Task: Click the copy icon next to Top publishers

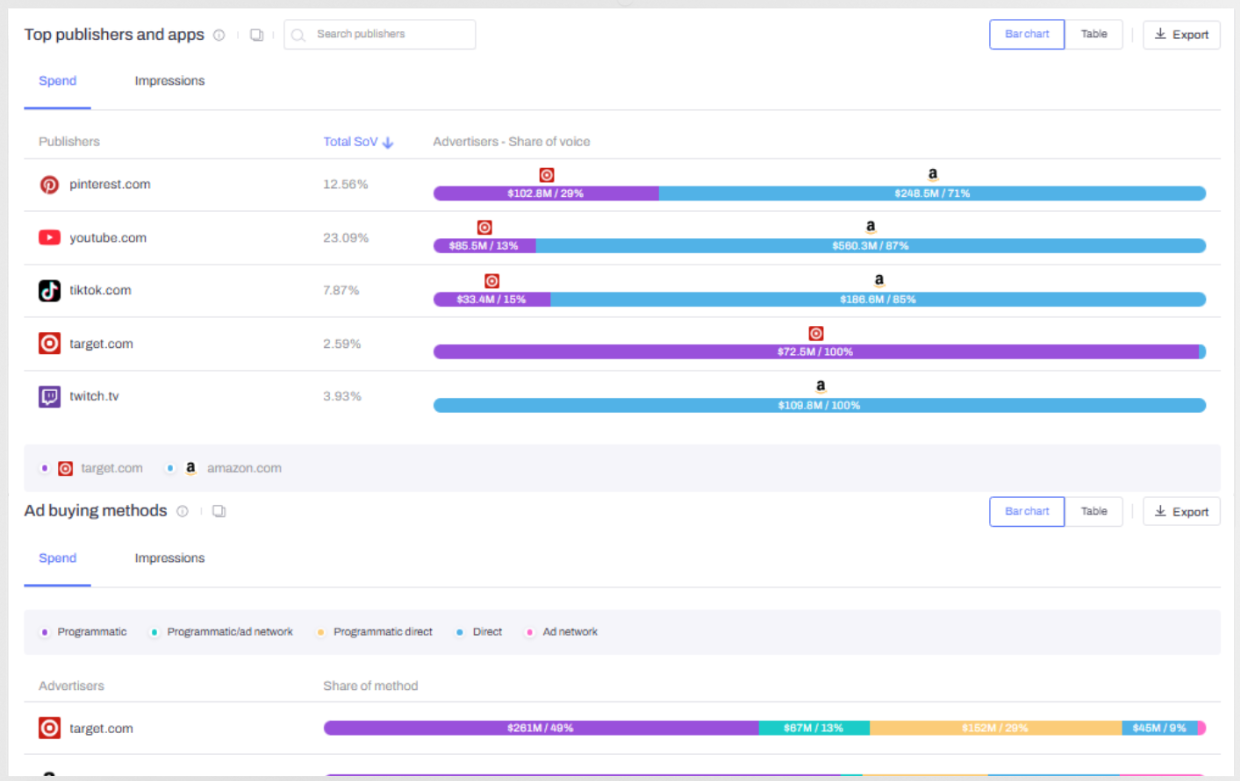Action: click(x=256, y=35)
